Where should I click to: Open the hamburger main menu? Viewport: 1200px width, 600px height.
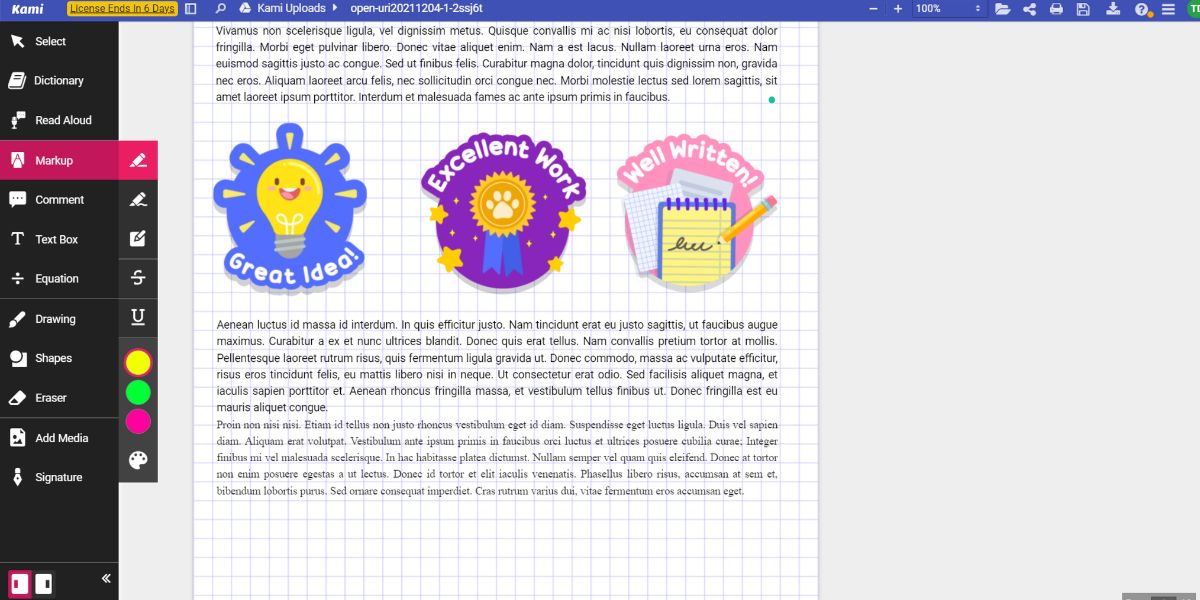tap(1168, 9)
